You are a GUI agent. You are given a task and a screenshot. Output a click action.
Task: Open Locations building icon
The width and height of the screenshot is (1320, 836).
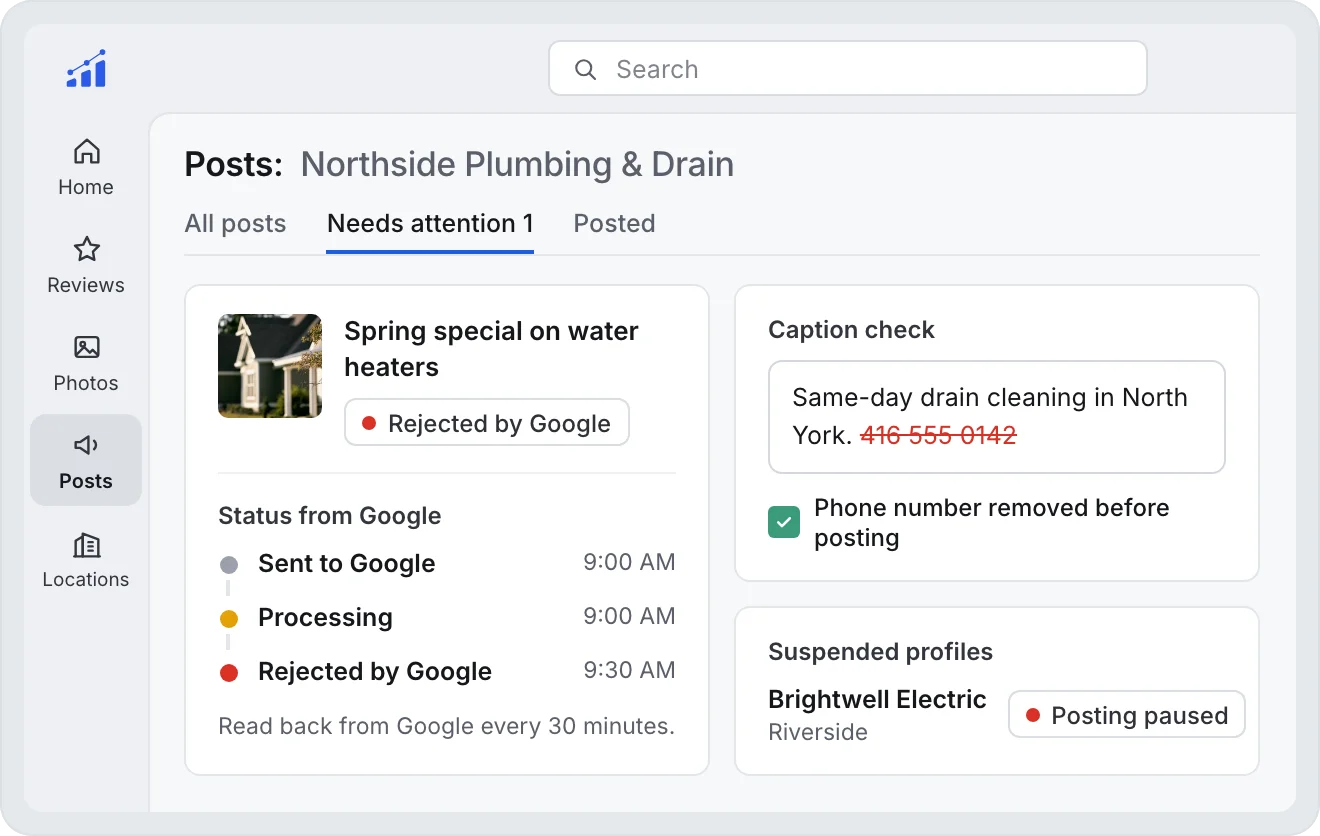coord(87,545)
